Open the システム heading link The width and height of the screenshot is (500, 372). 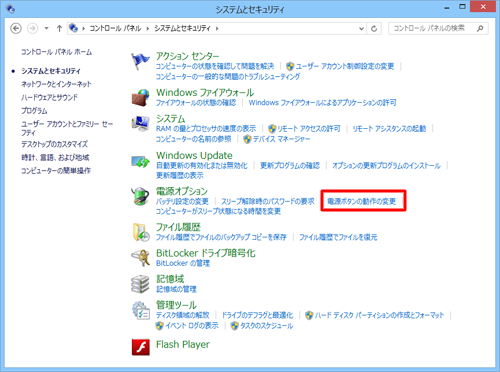(171, 119)
